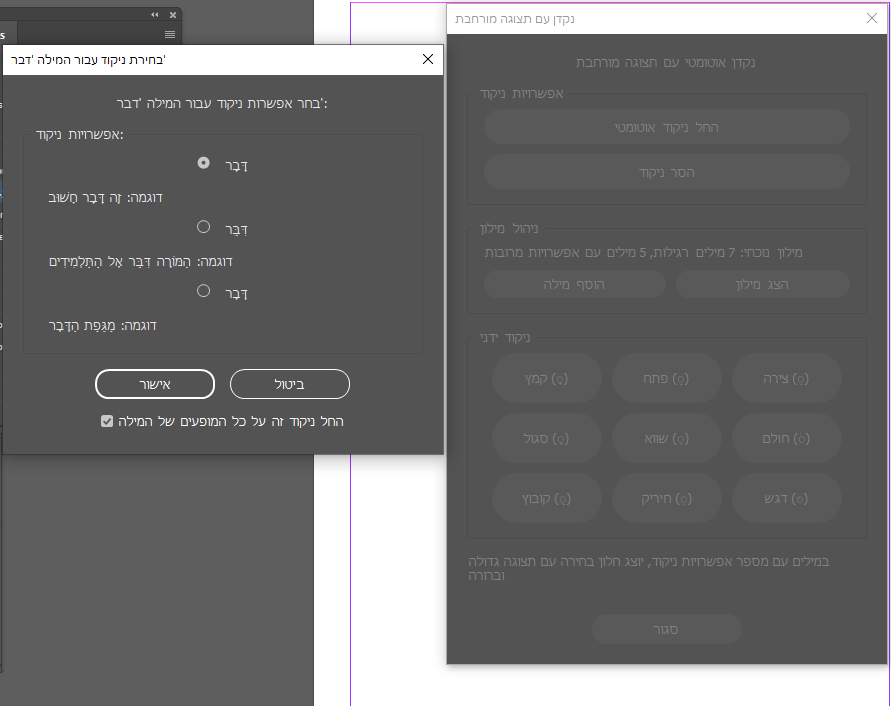Click the הסר ניקוד button
Image resolution: width=891 pixels, height=706 pixels.
click(666, 172)
